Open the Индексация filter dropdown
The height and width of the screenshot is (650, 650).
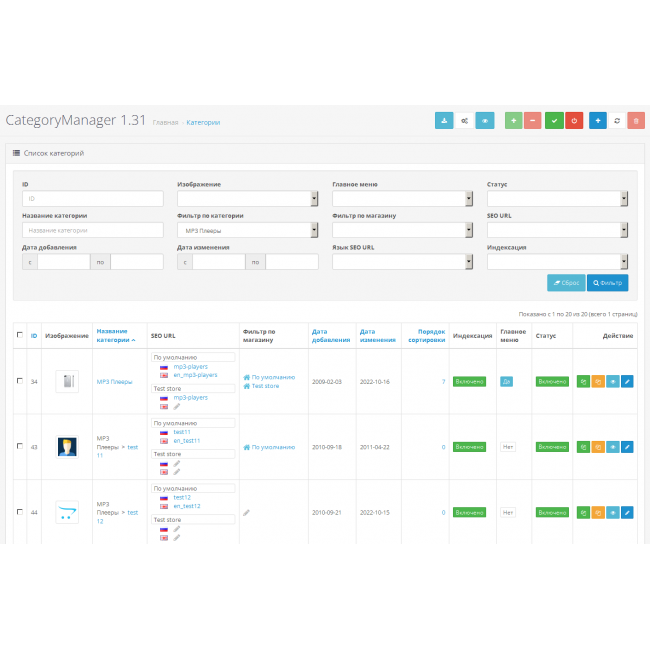(557, 262)
